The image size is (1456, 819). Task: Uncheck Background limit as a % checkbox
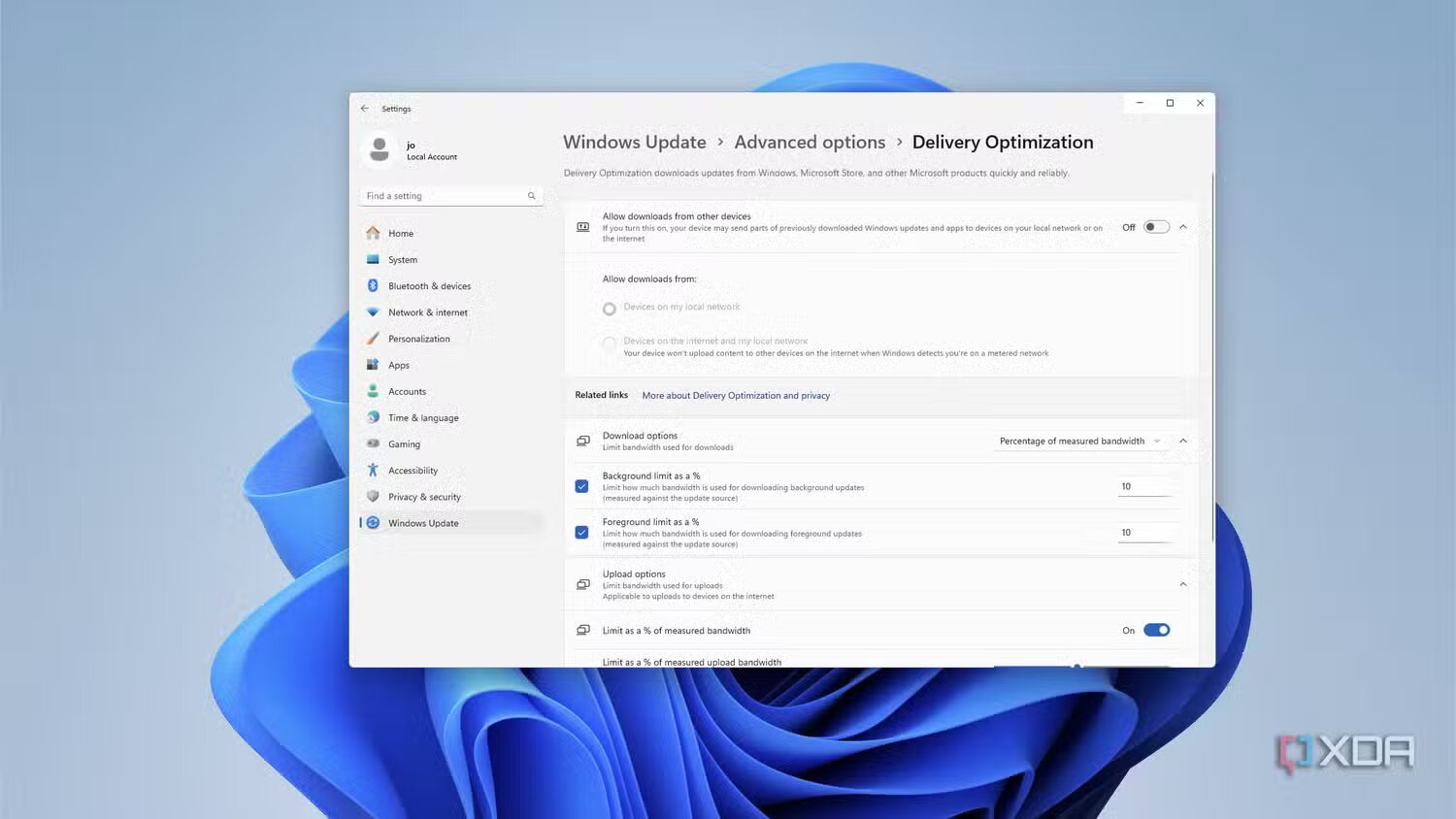581,486
